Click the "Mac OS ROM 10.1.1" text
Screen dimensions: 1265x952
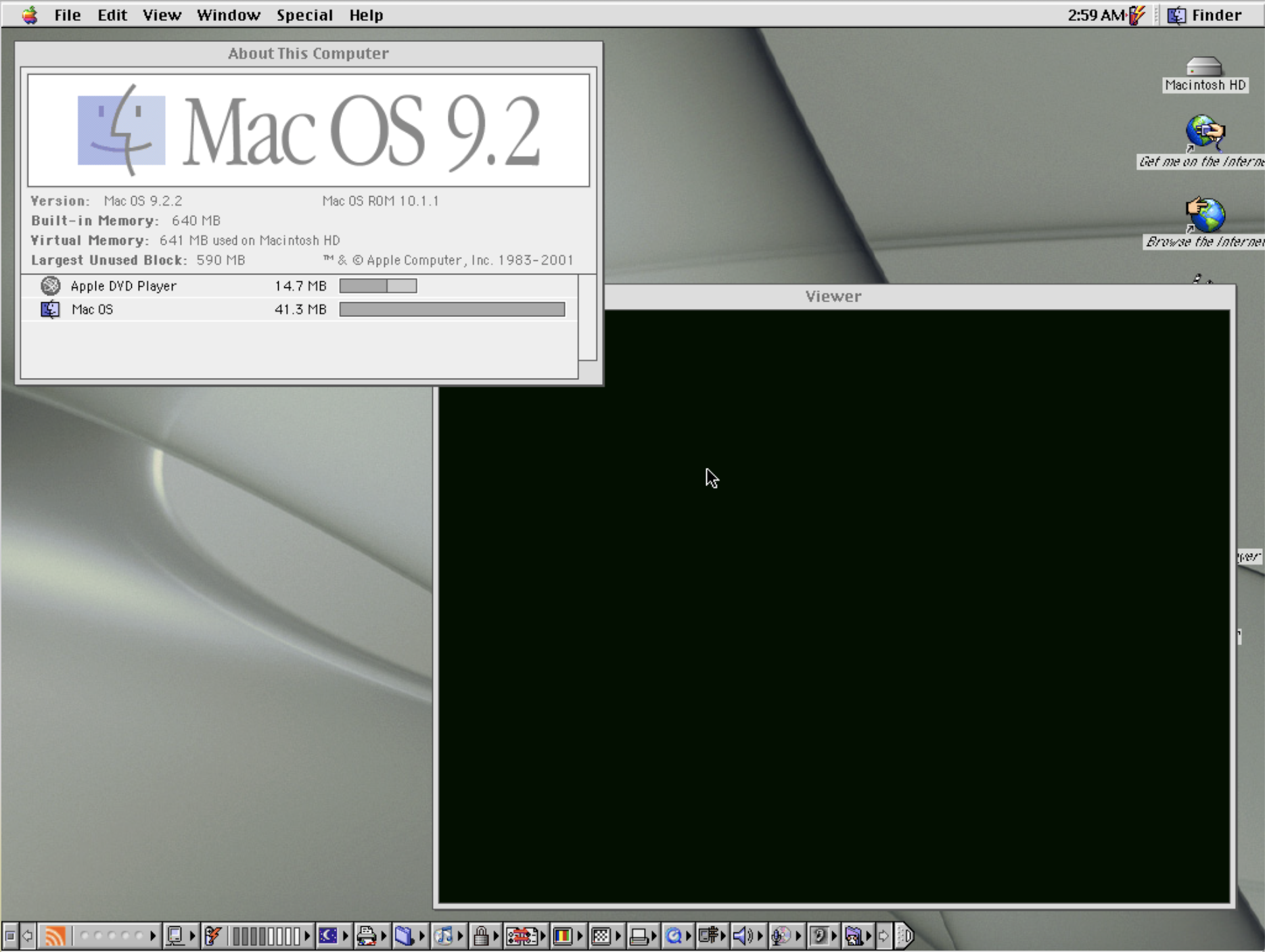(x=380, y=201)
